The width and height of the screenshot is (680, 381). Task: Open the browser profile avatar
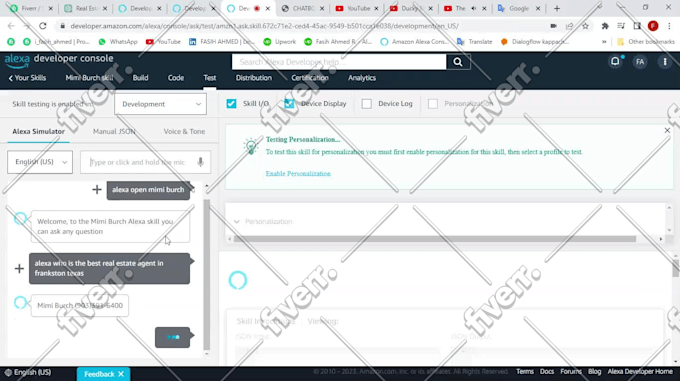click(653, 26)
